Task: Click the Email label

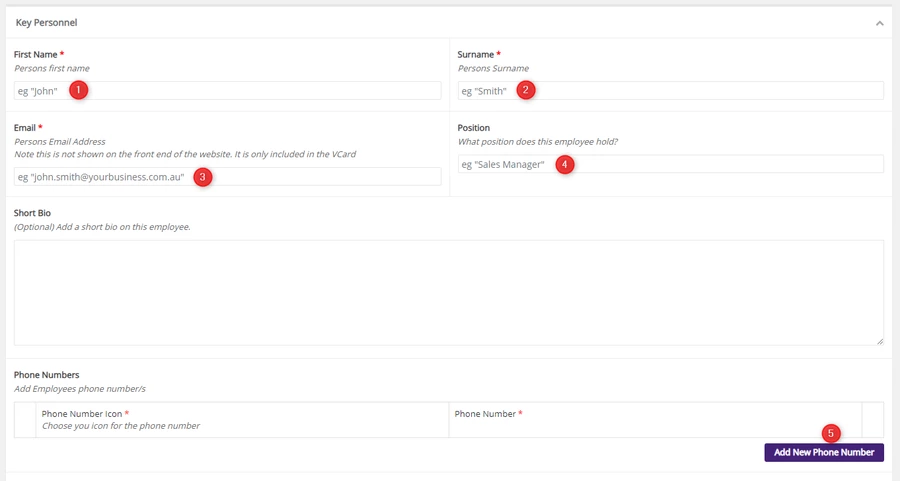Action: 25,128
